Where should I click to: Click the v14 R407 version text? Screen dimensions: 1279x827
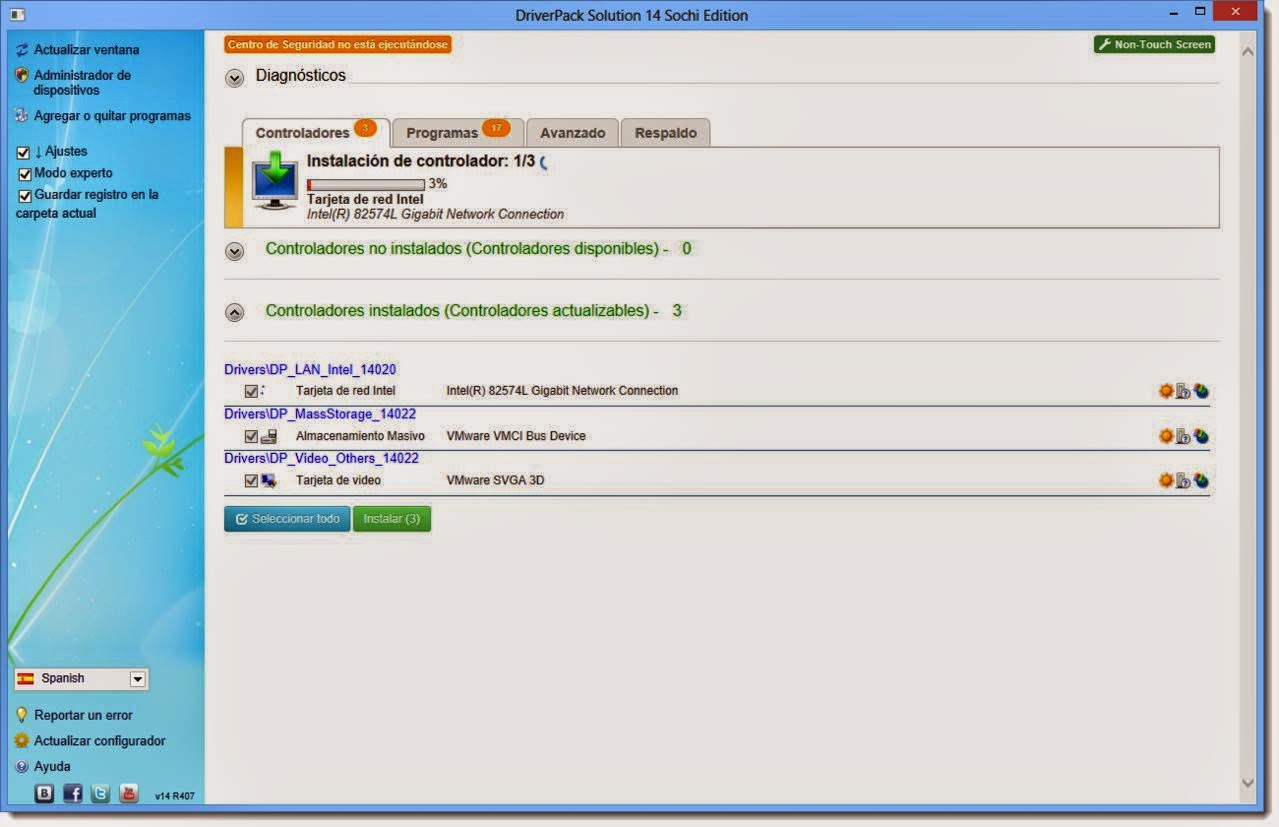[175, 797]
